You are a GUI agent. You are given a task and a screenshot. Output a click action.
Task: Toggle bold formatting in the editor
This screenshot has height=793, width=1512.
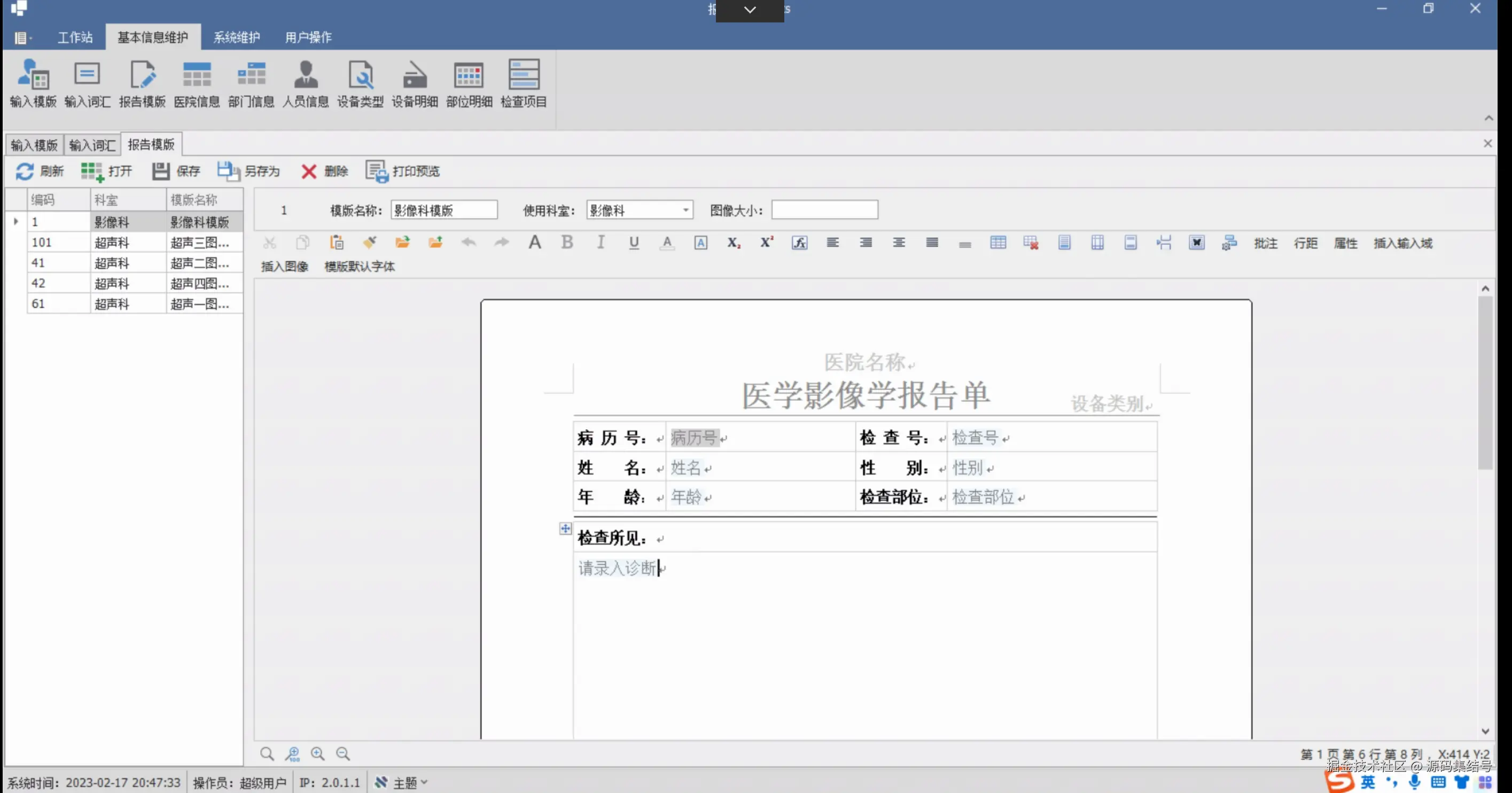tap(566, 242)
